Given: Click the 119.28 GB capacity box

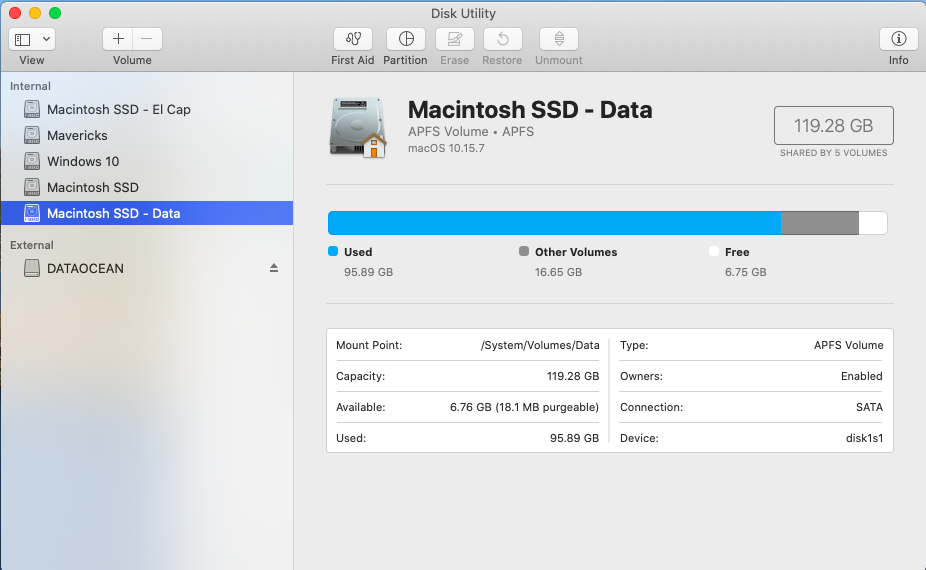Looking at the screenshot, I should pos(833,125).
